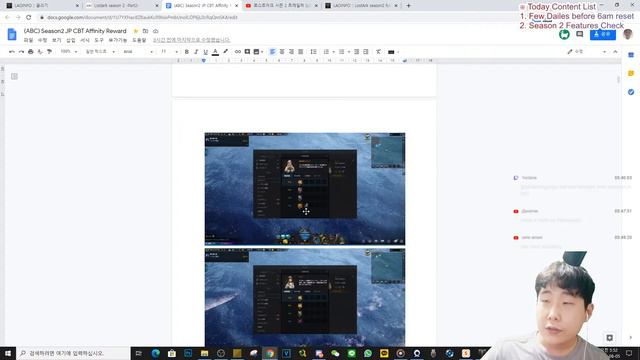Open the Arial font family dropdown
Viewport: 640px width, 360px height.
coord(138,52)
